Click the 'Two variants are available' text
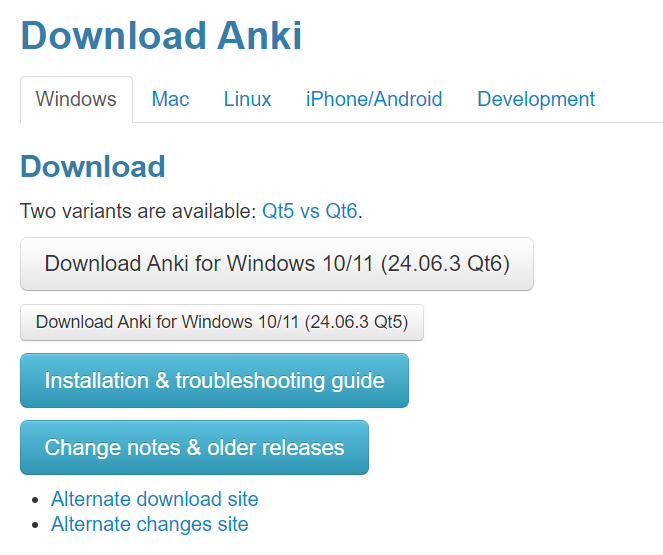 (x=138, y=211)
